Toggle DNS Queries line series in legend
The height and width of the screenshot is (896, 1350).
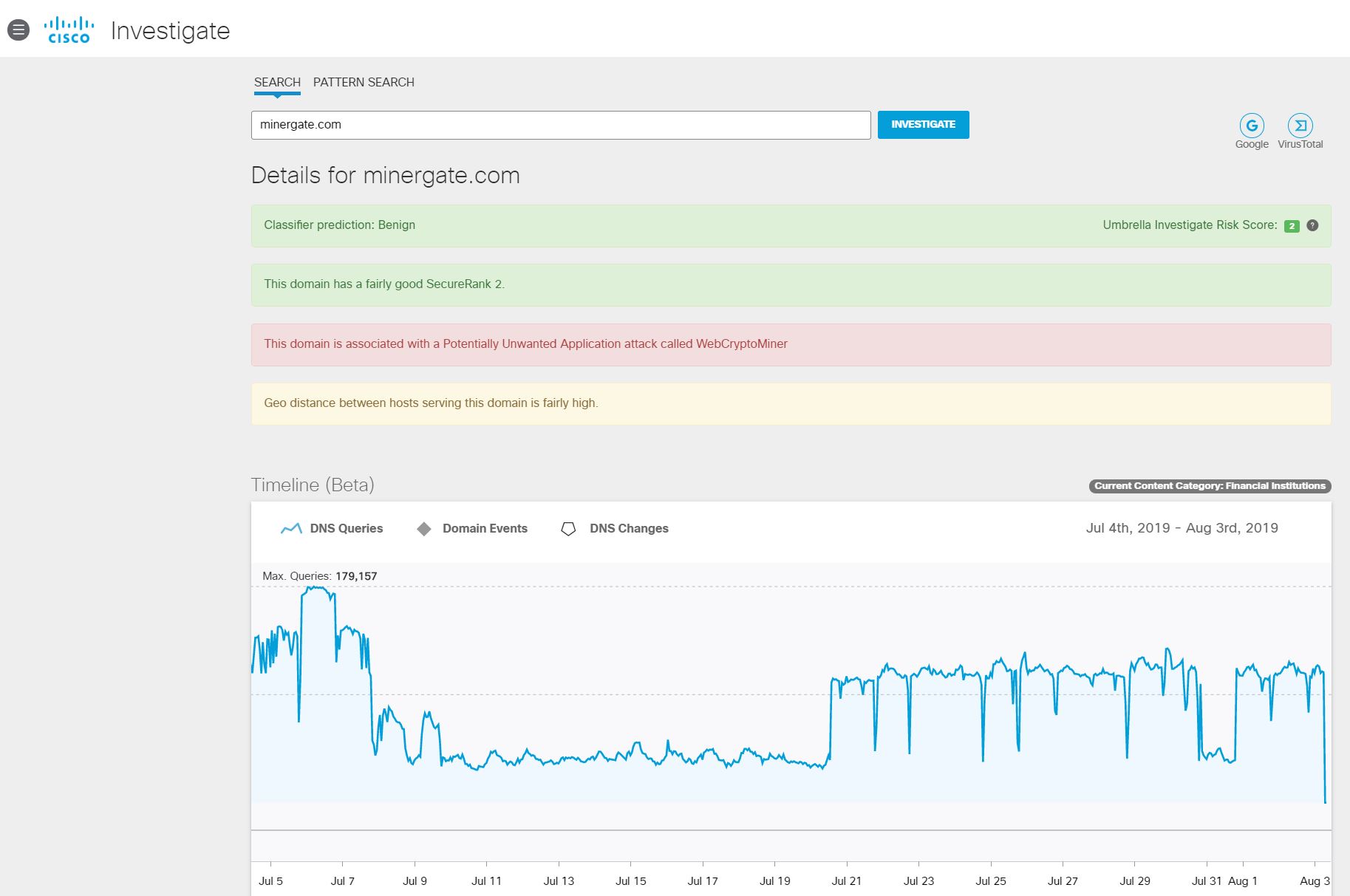tap(332, 528)
